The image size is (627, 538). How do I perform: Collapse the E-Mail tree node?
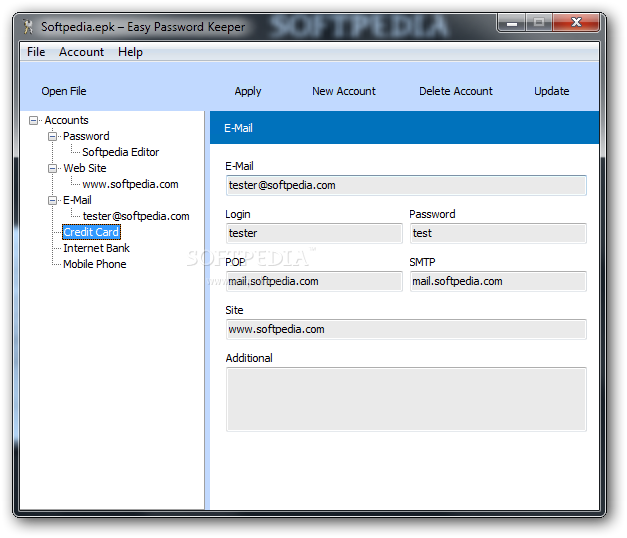pos(52,200)
